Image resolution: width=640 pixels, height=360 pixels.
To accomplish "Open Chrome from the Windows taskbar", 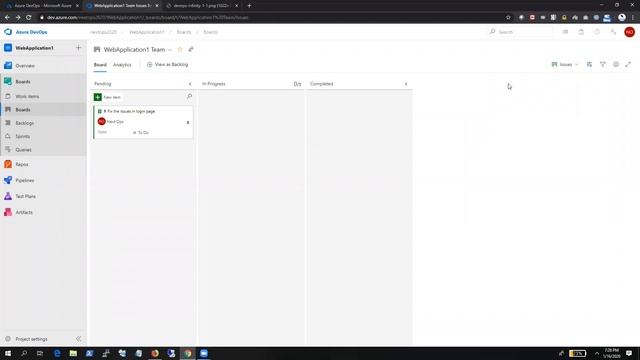I will pyautogui.click(x=188, y=353).
